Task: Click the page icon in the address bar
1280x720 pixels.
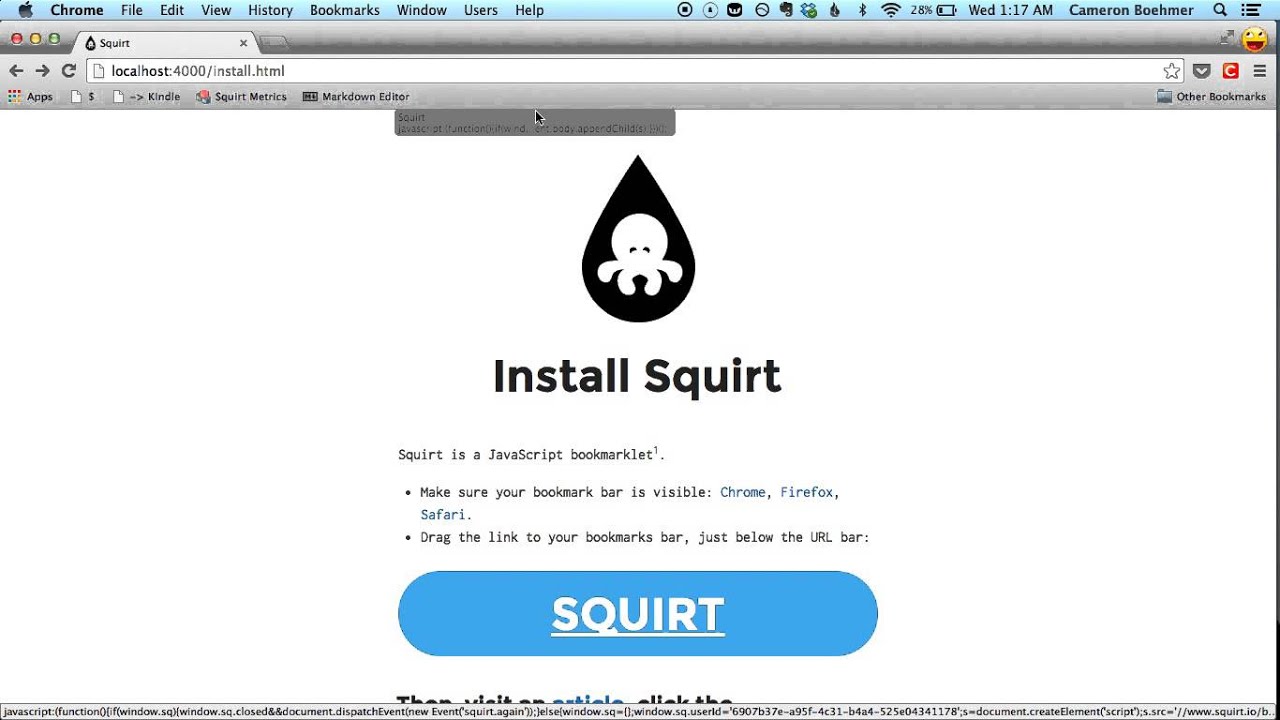Action: point(98,71)
